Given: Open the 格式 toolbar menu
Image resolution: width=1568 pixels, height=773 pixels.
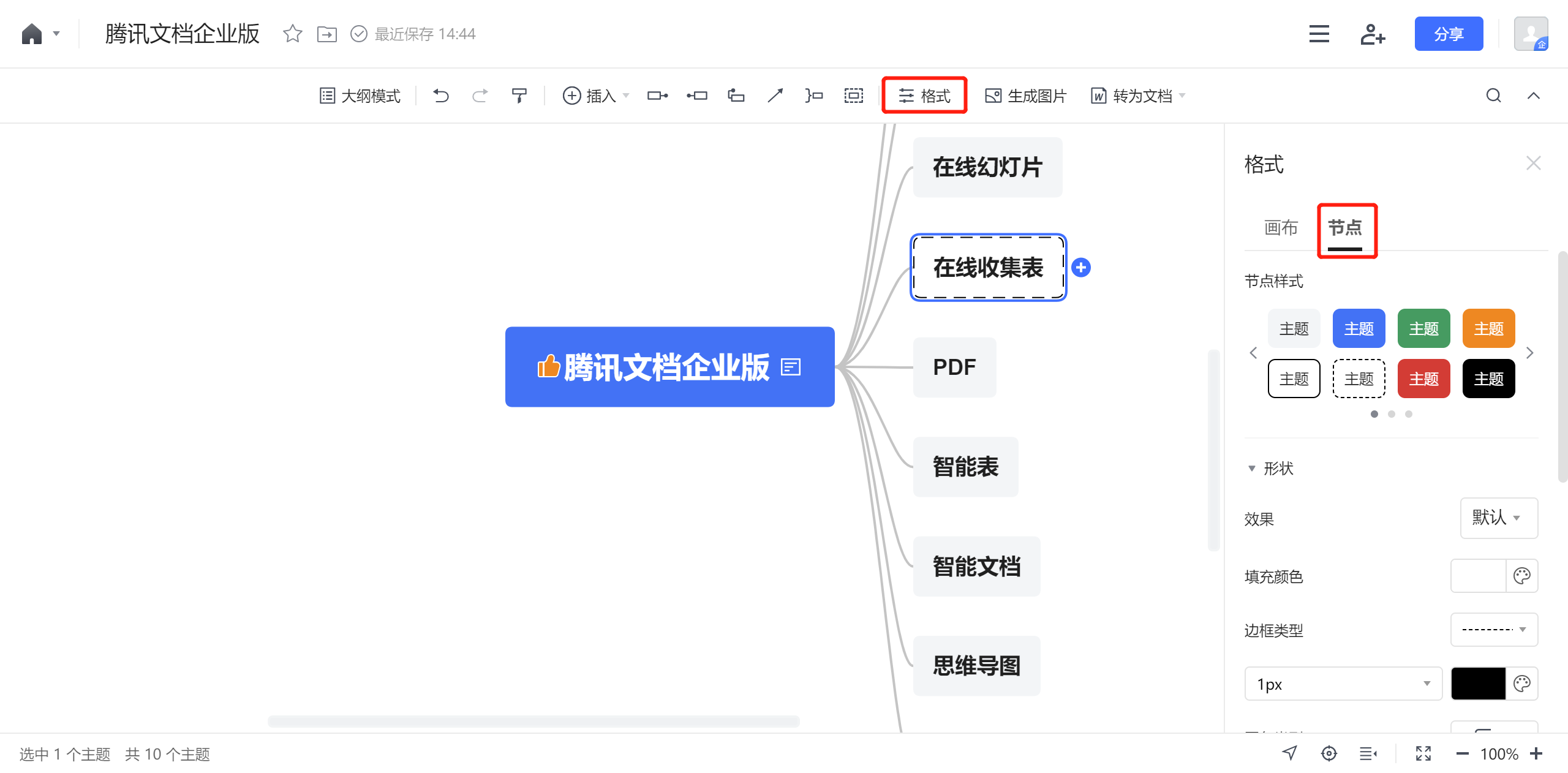Looking at the screenshot, I should pyautogui.click(x=924, y=96).
